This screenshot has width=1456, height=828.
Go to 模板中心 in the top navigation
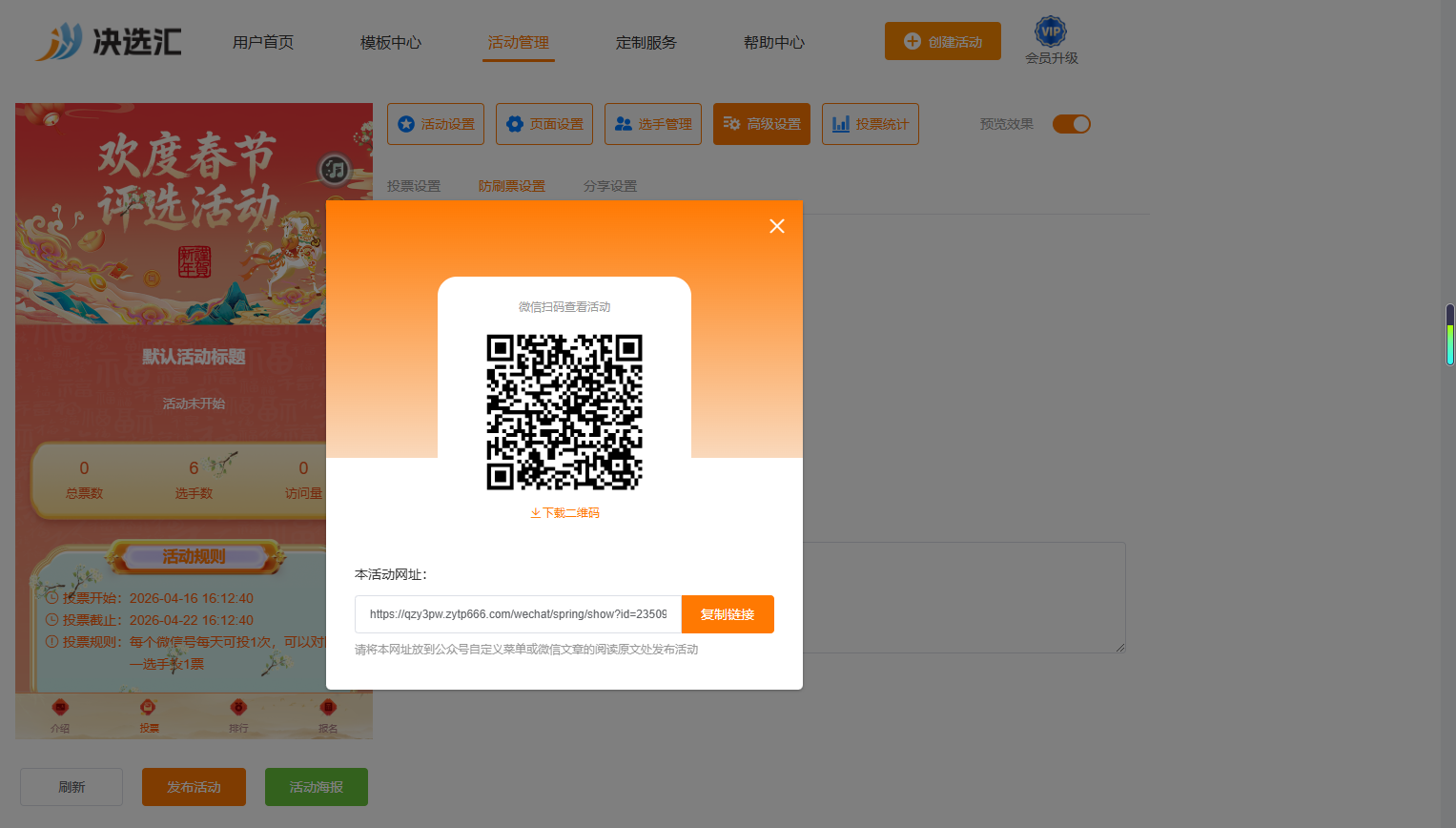coord(391,43)
